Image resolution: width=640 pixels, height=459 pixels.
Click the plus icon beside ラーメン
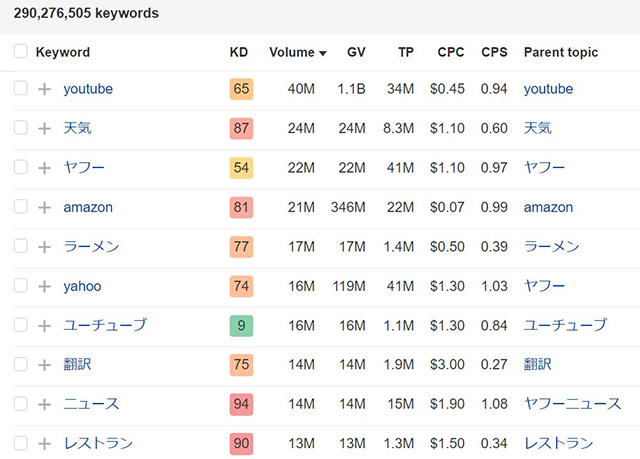click(44, 247)
